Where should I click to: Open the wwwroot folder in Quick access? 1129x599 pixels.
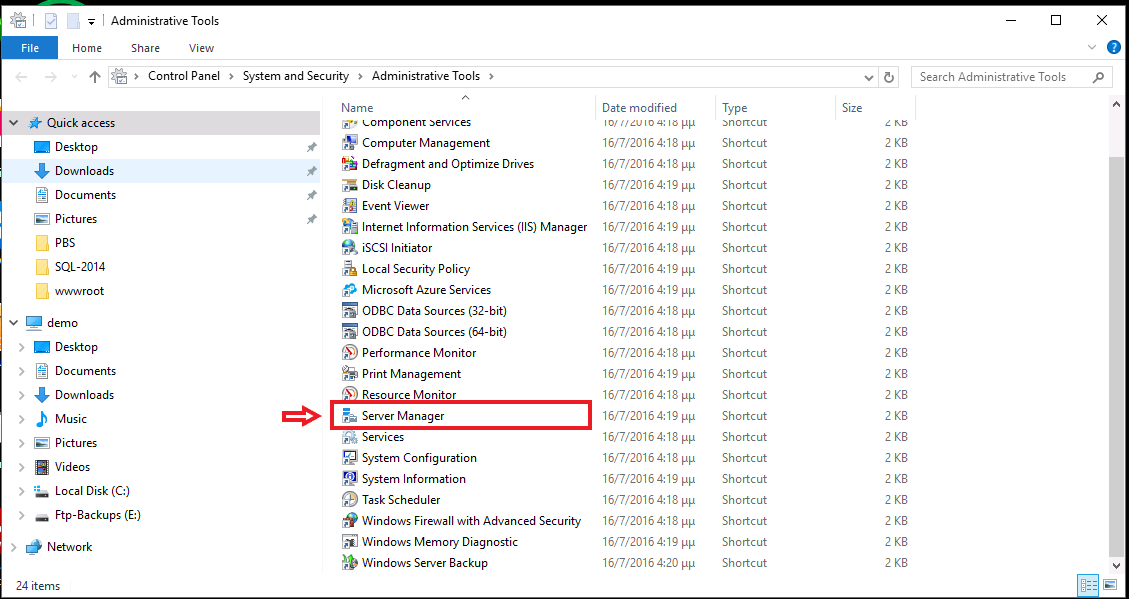[79, 291]
